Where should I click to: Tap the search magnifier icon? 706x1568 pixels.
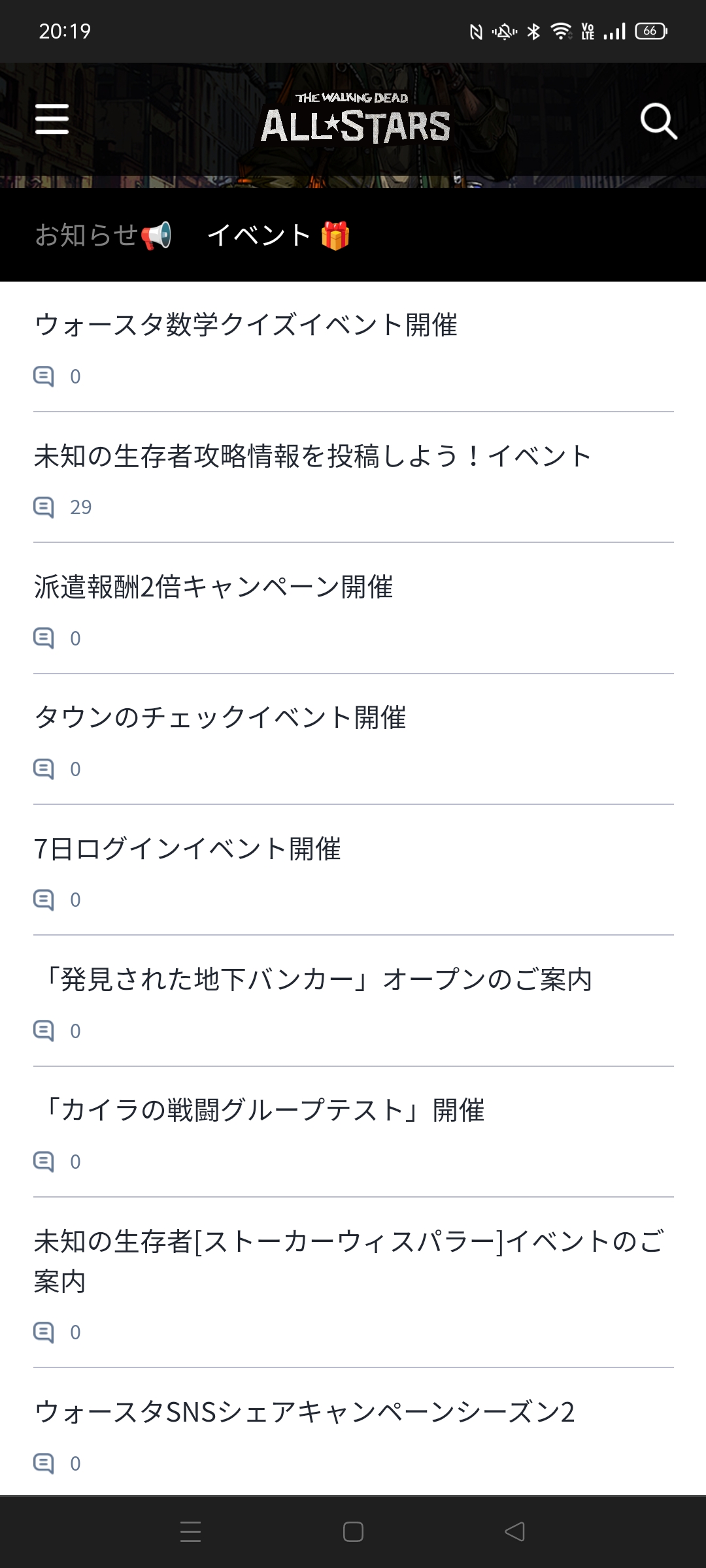[x=658, y=121]
